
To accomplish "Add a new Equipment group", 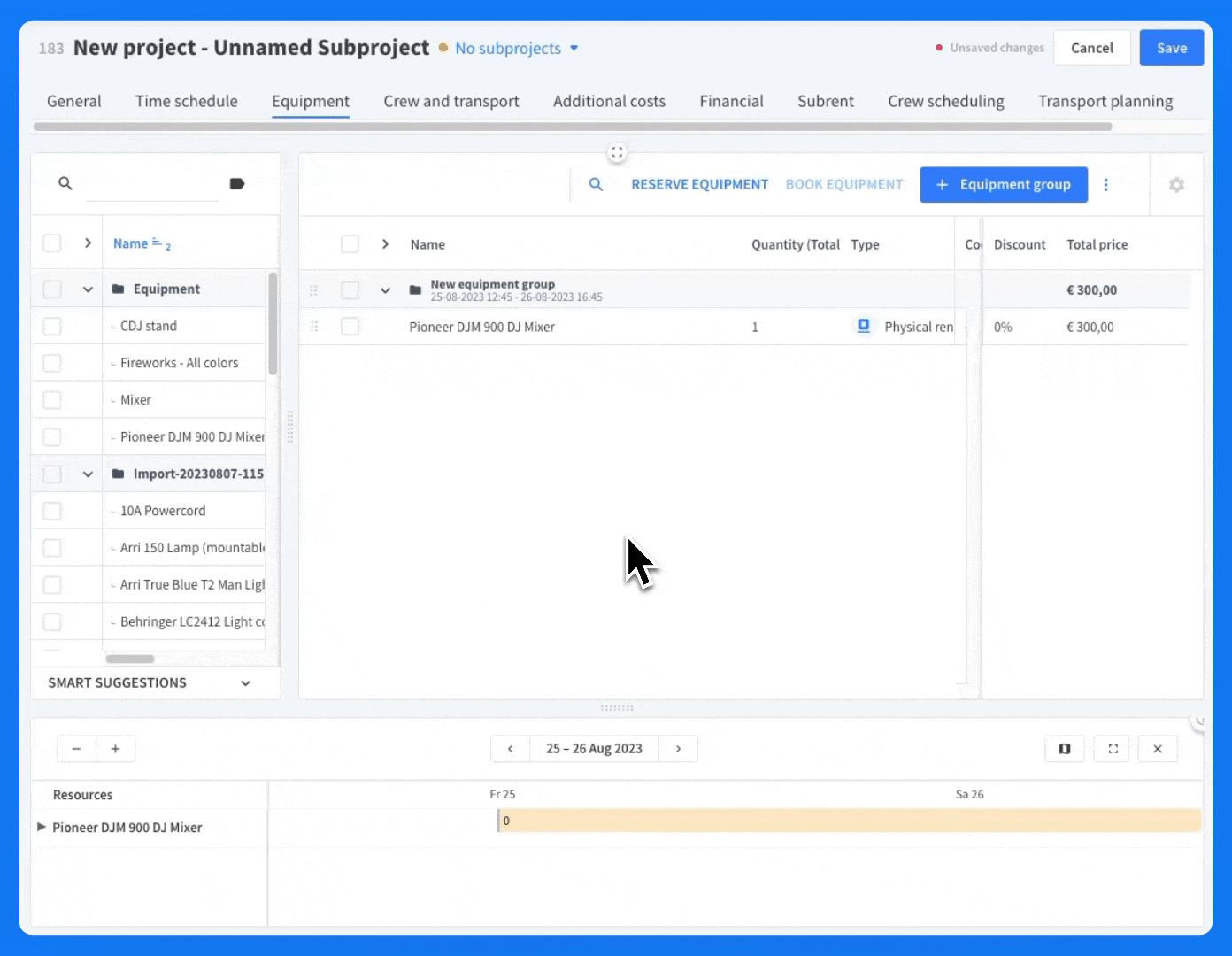I will tap(1004, 184).
